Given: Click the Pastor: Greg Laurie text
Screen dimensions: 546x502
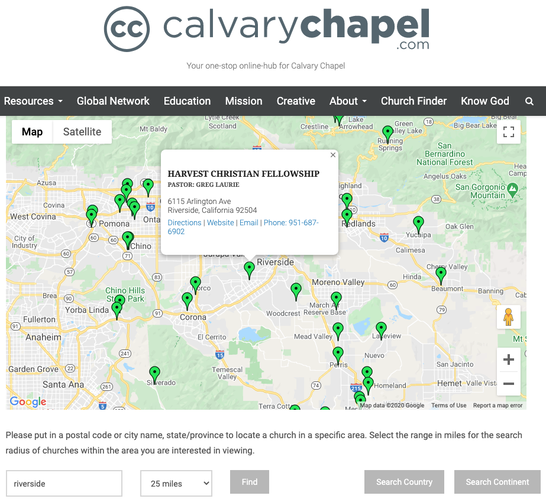Looking at the screenshot, I should coord(203,185).
